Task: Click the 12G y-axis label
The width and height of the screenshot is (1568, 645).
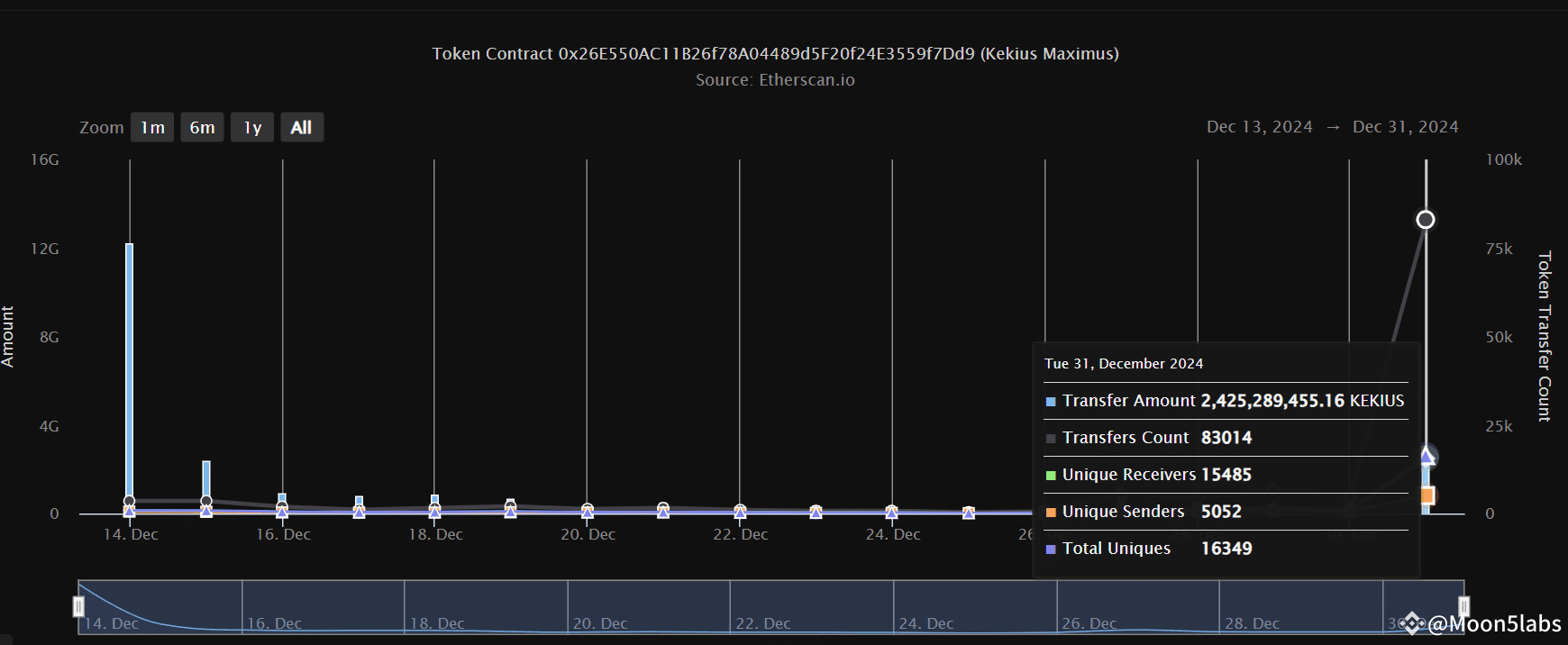Action: tap(45, 249)
